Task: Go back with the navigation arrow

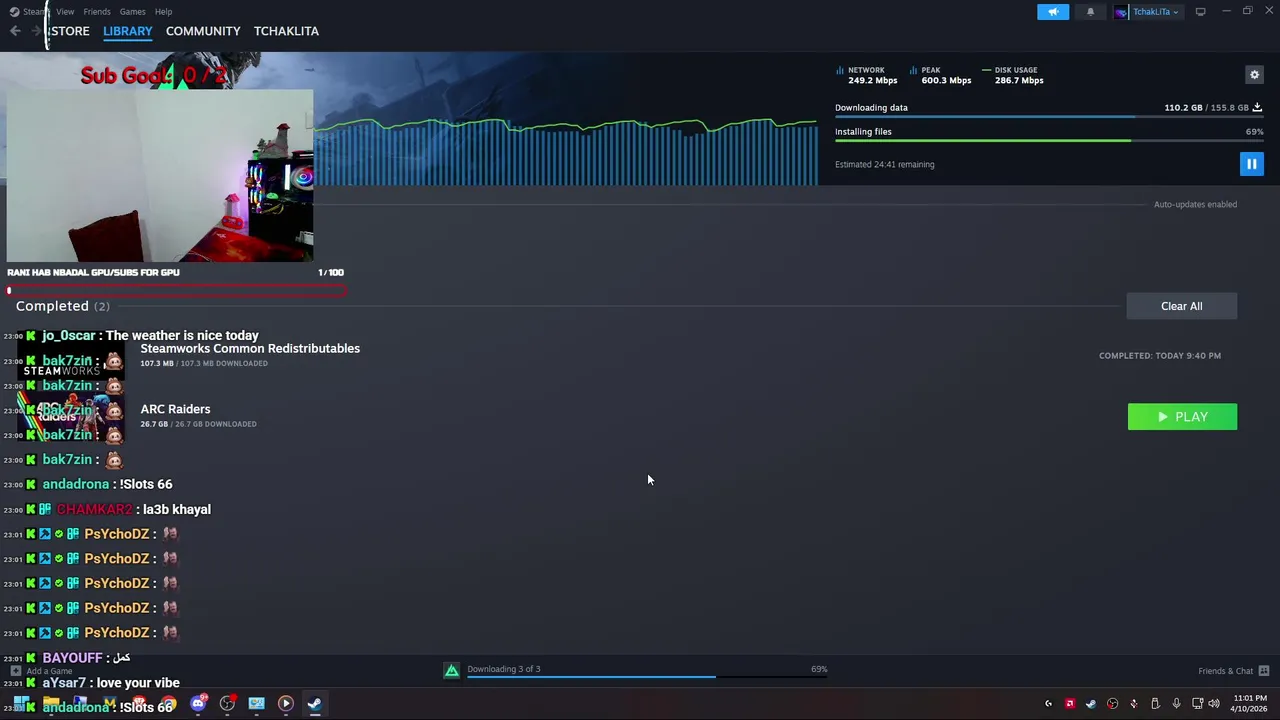Action: [x=15, y=31]
